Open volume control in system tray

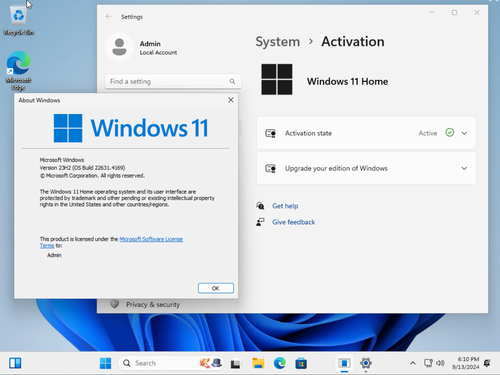coord(440,363)
